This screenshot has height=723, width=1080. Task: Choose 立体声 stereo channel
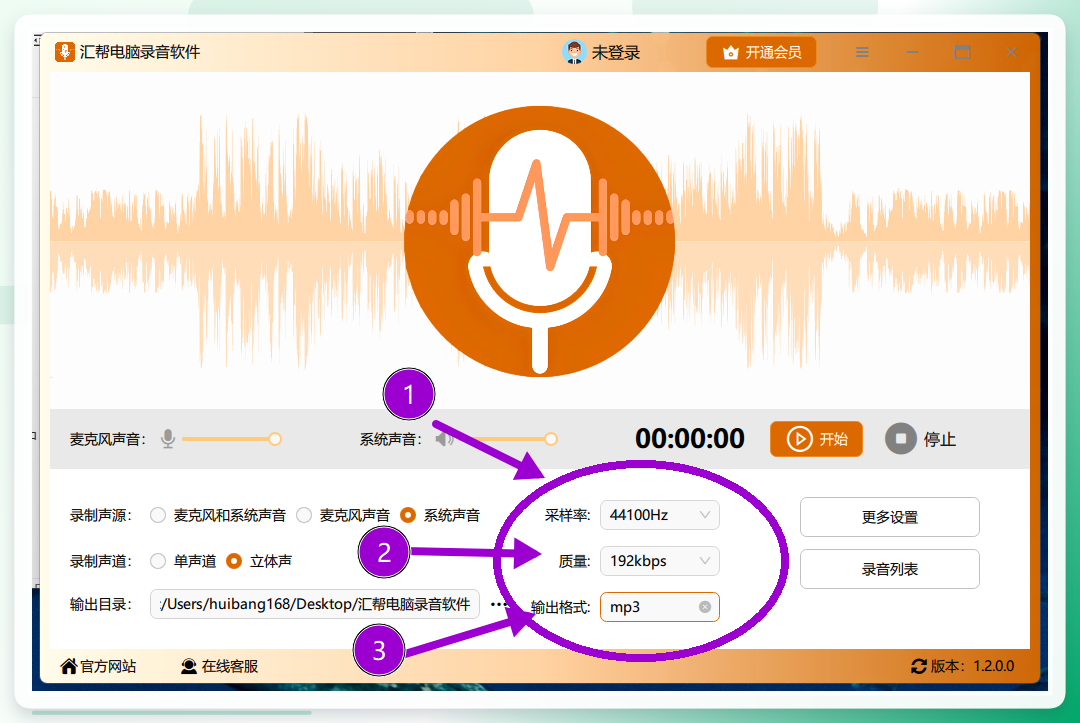(259, 561)
